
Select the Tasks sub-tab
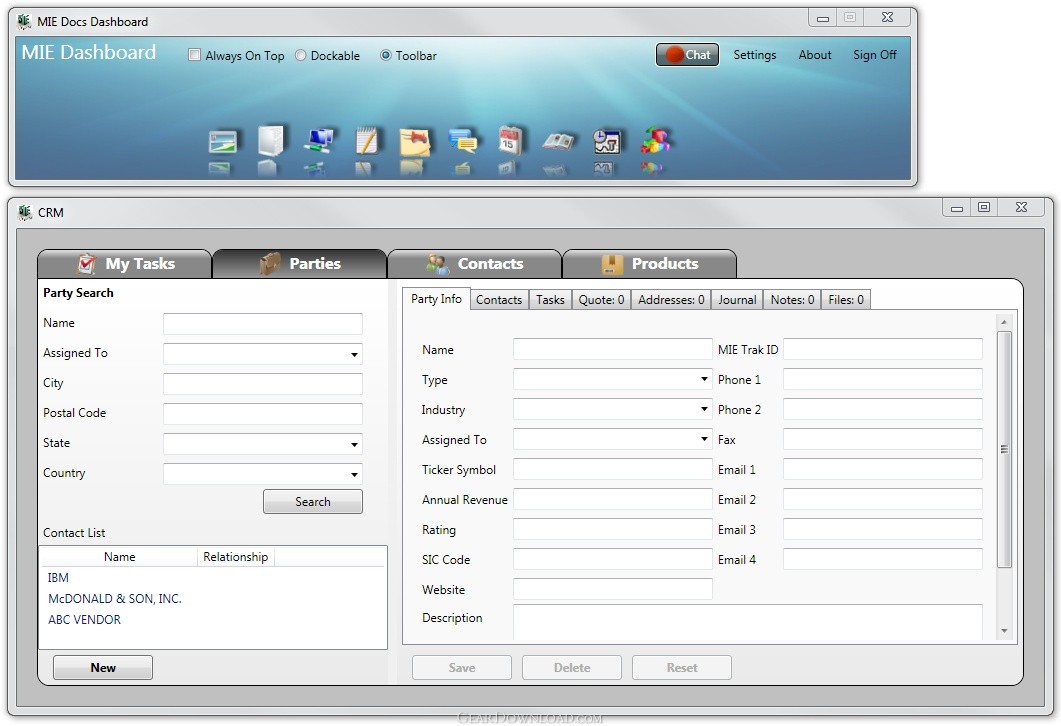(x=550, y=300)
